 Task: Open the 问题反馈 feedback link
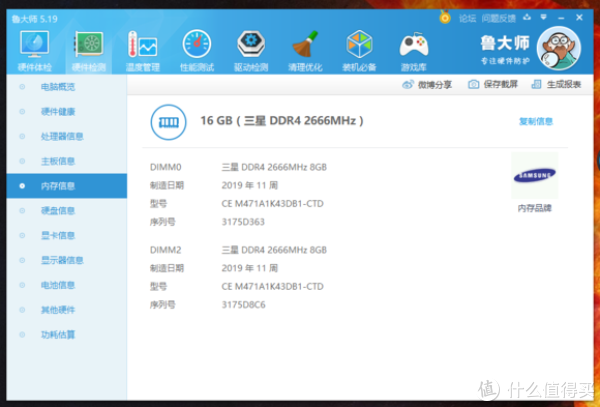point(499,18)
